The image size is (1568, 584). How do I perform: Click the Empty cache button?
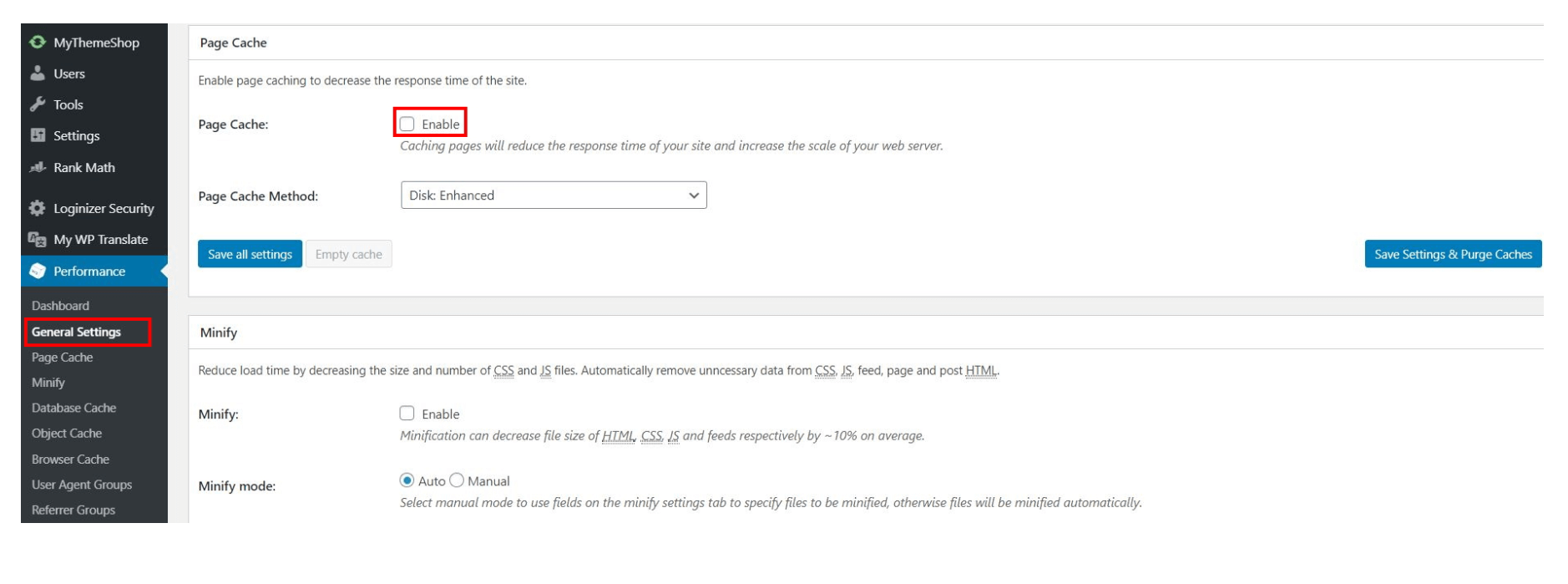tap(348, 254)
